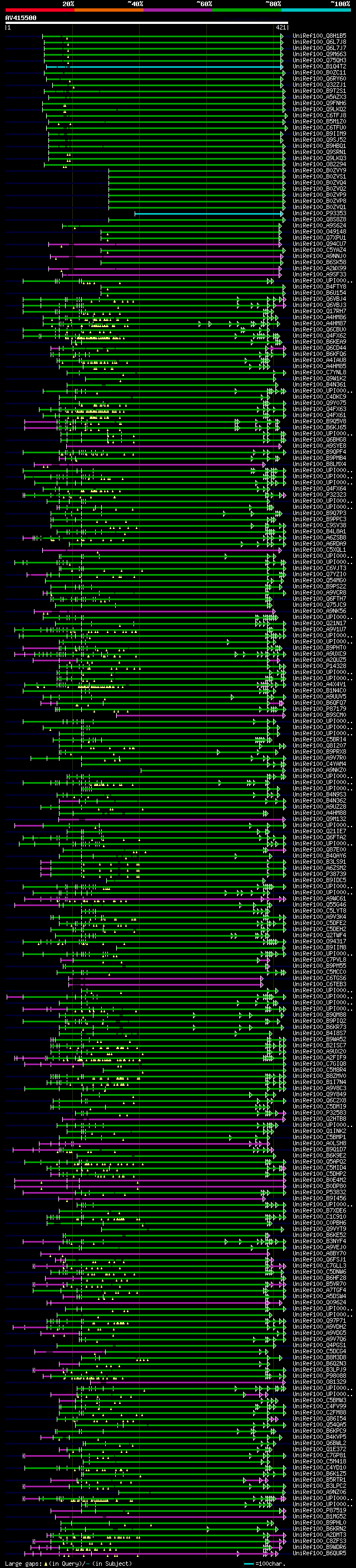Select label UniRef100_P87519

click(x=319, y=1510)
